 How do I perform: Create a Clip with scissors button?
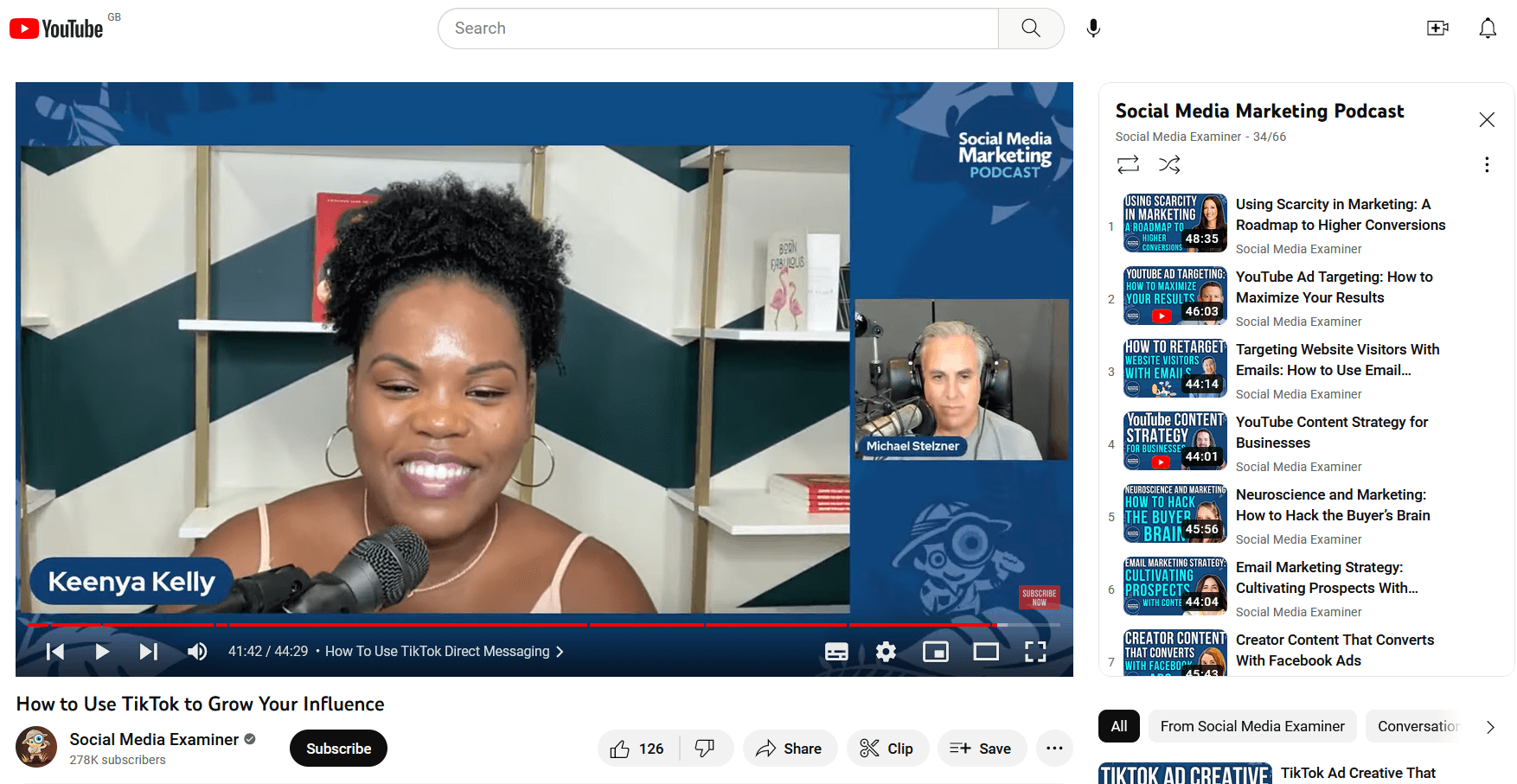point(887,749)
